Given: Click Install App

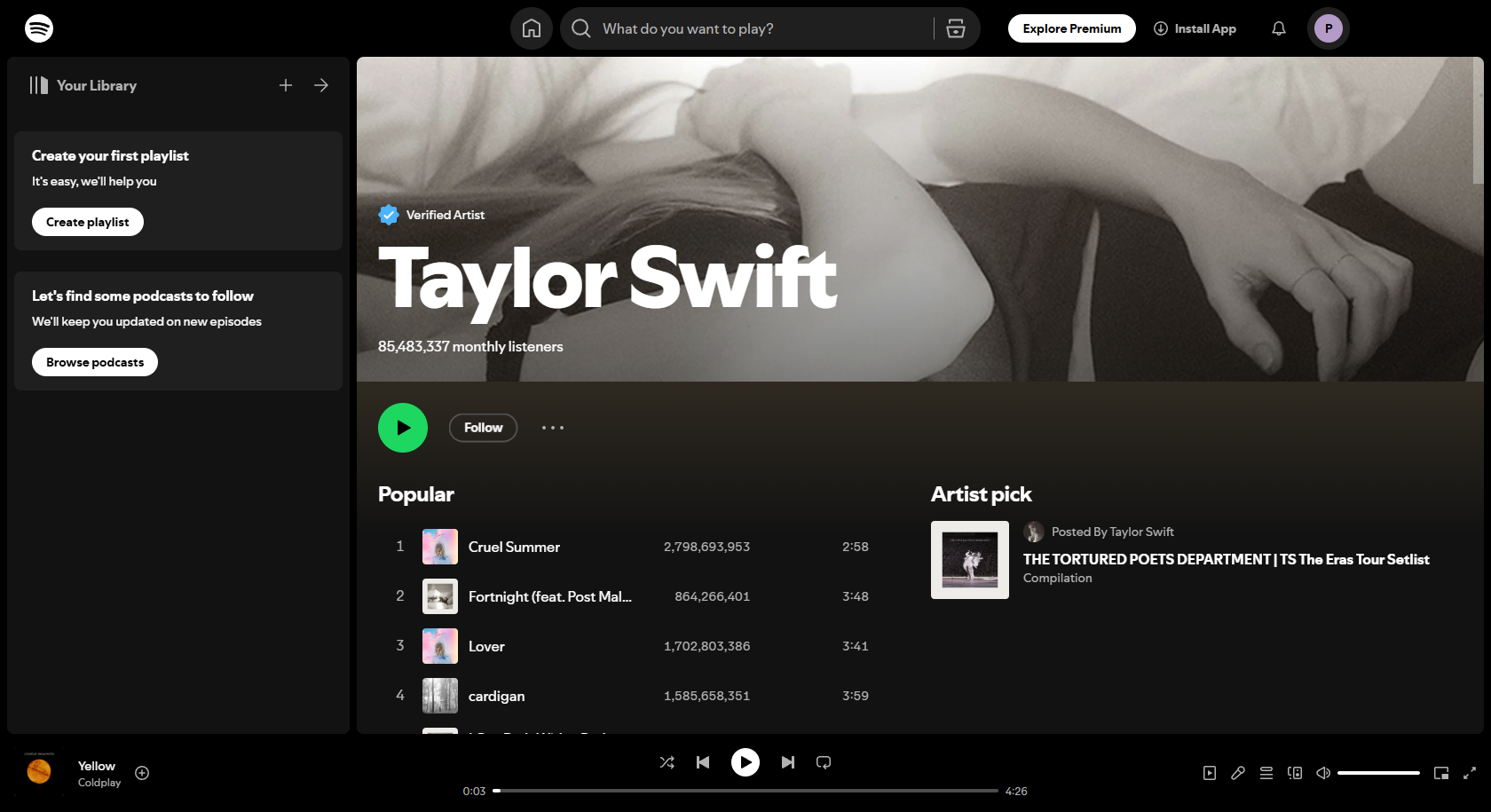Looking at the screenshot, I should click(x=1195, y=28).
